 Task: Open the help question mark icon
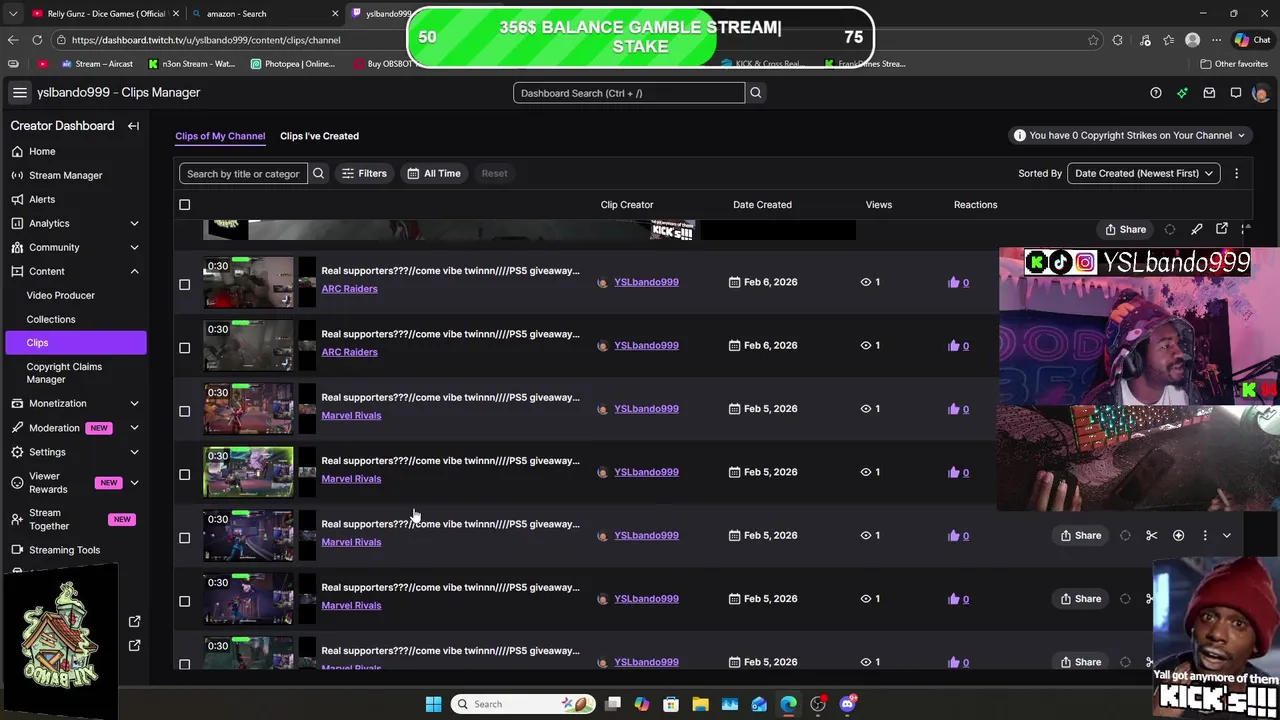tap(1156, 93)
